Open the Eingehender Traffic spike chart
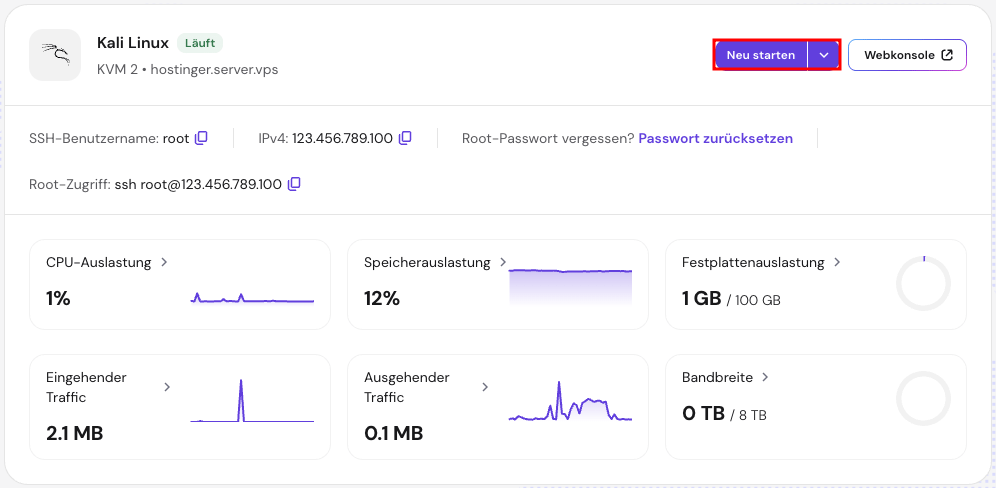996x488 pixels. (x=252, y=400)
